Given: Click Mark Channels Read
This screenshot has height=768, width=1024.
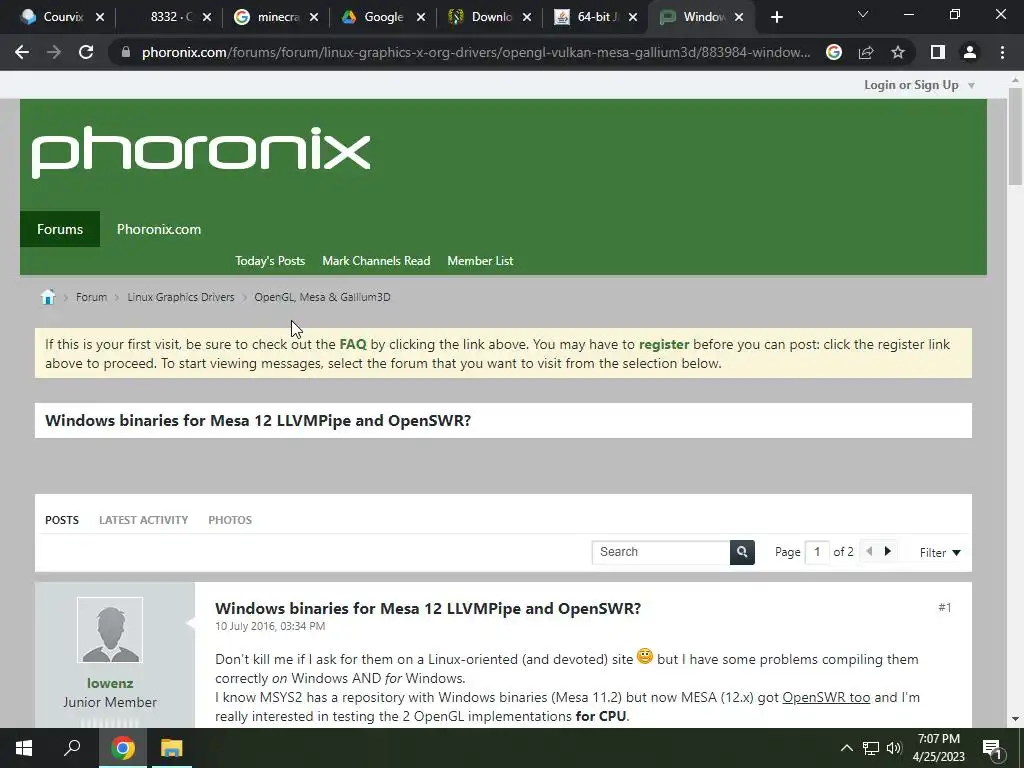Looking at the screenshot, I should [376, 261].
